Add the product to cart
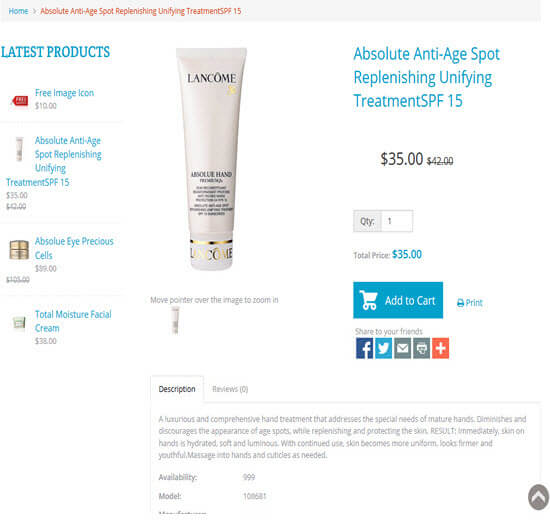Screen dimensions: 550x527 tap(398, 300)
